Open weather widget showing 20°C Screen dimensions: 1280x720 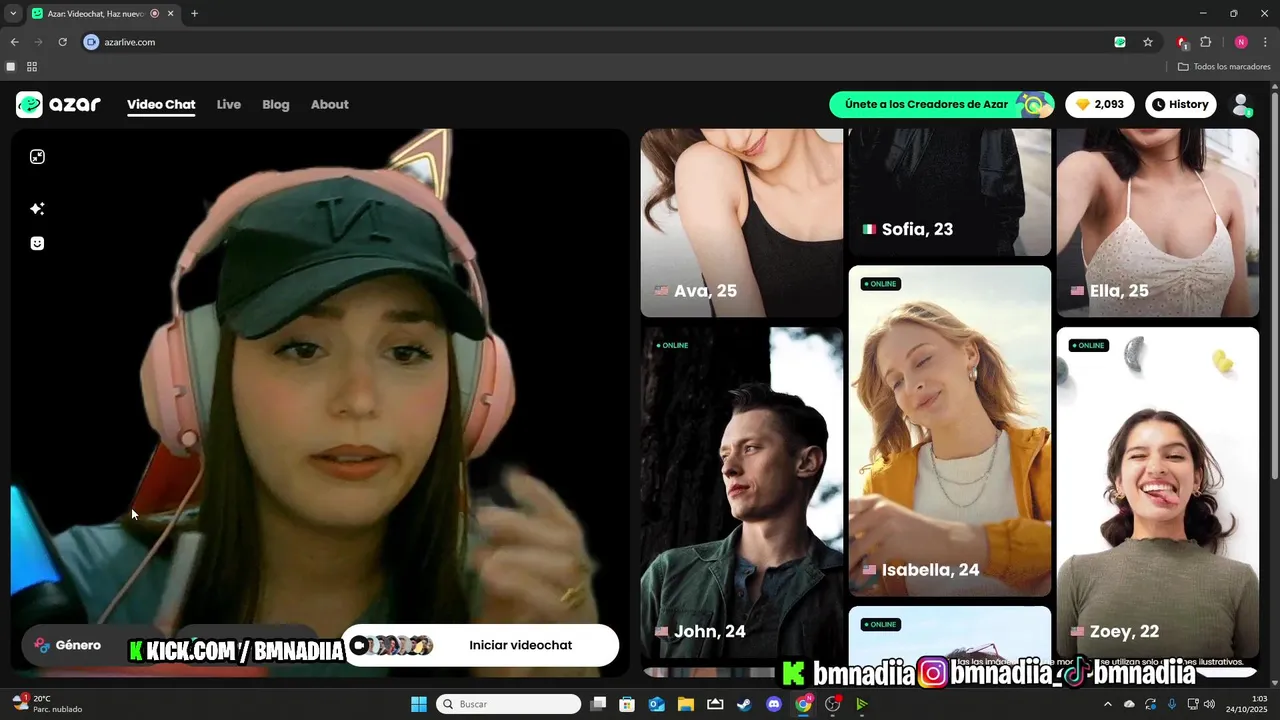(x=48, y=704)
